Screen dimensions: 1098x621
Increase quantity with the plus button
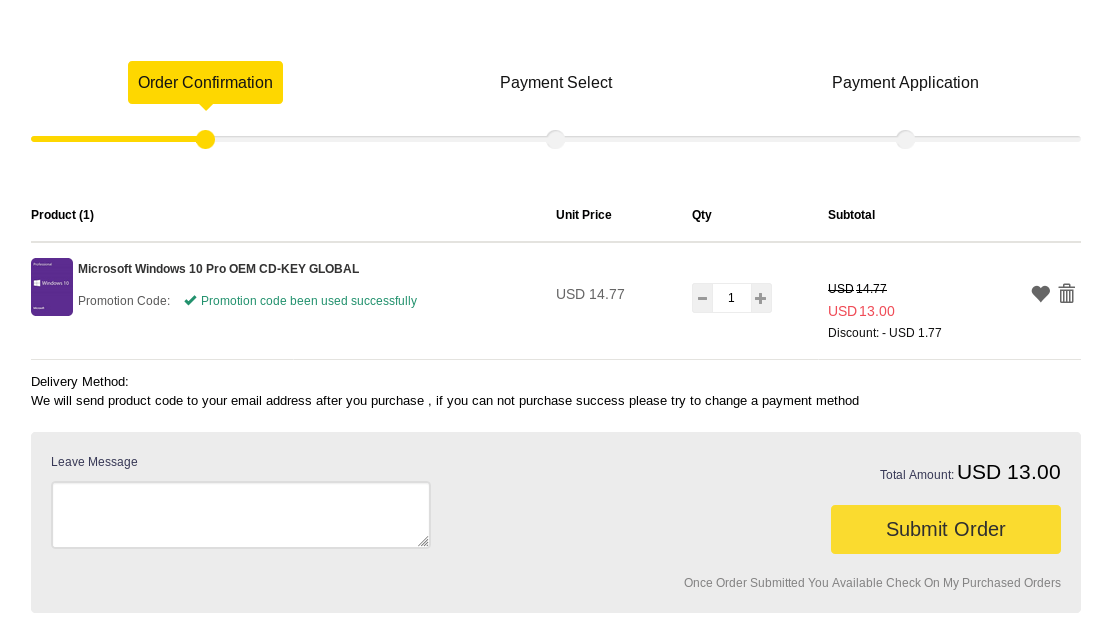pyautogui.click(x=760, y=298)
